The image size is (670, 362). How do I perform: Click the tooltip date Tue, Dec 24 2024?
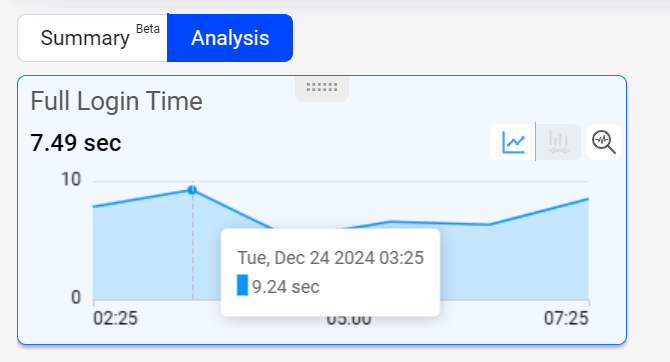(306, 258)
